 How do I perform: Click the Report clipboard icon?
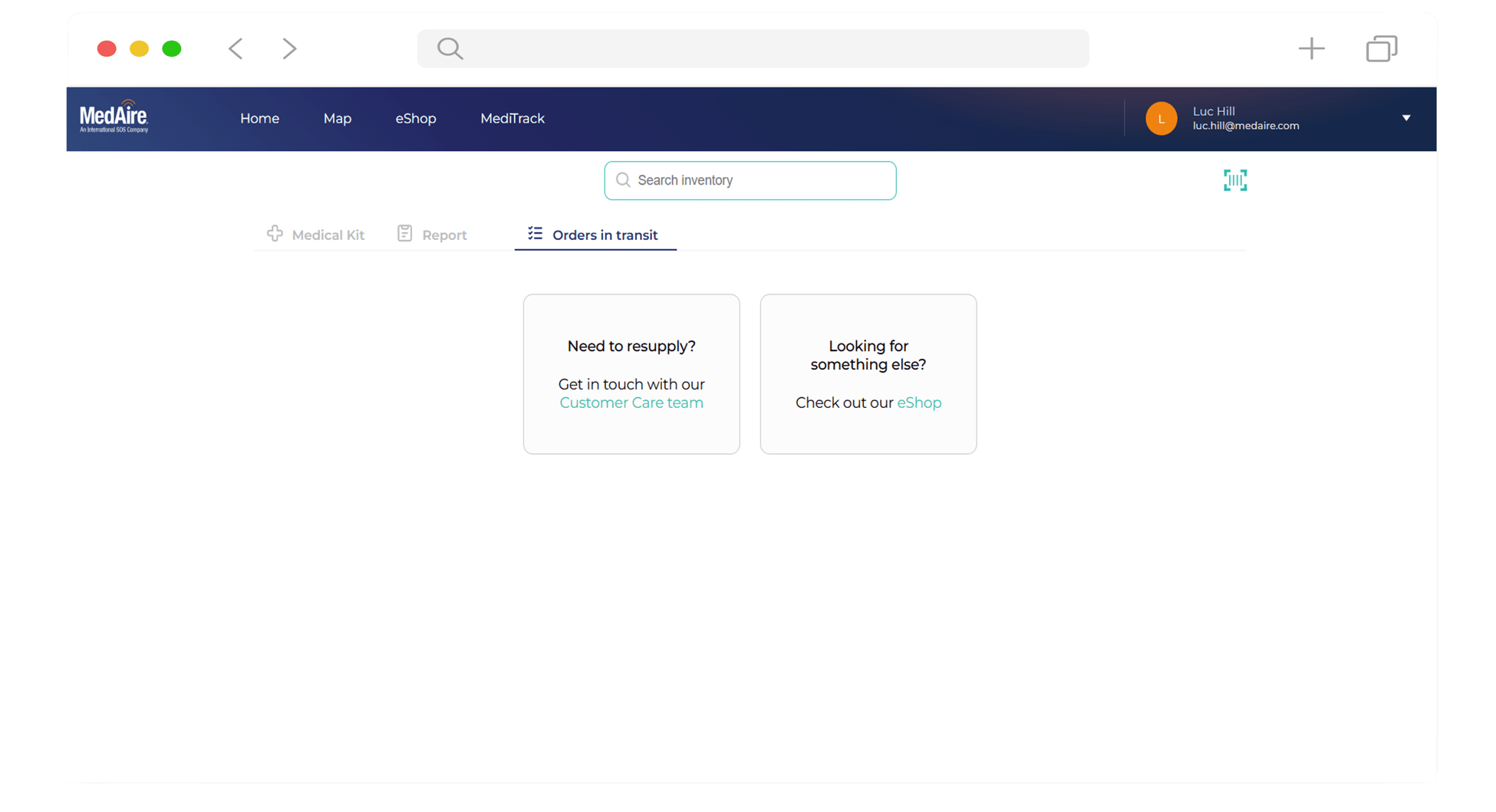(x=404, y=233)
